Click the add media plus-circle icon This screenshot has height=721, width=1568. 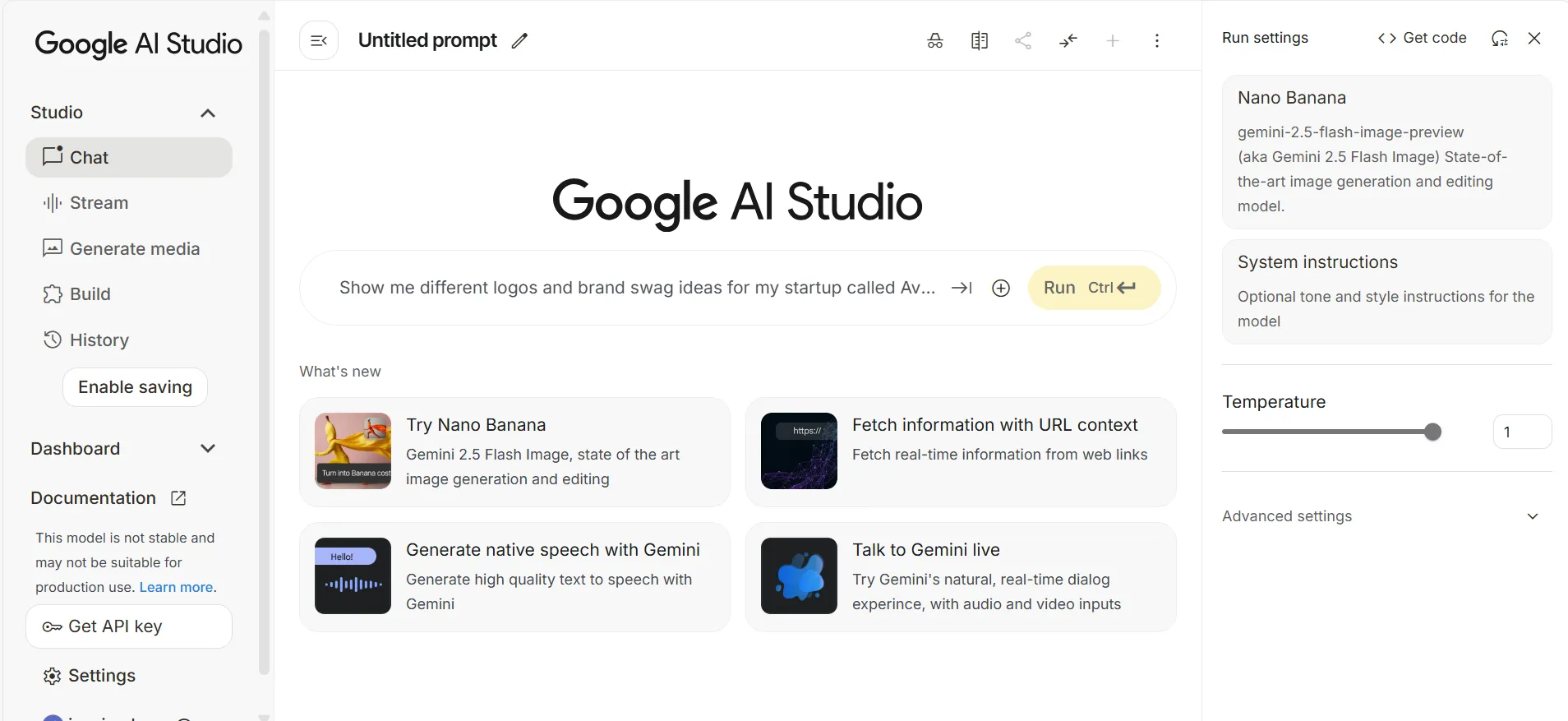(1001, 288)
